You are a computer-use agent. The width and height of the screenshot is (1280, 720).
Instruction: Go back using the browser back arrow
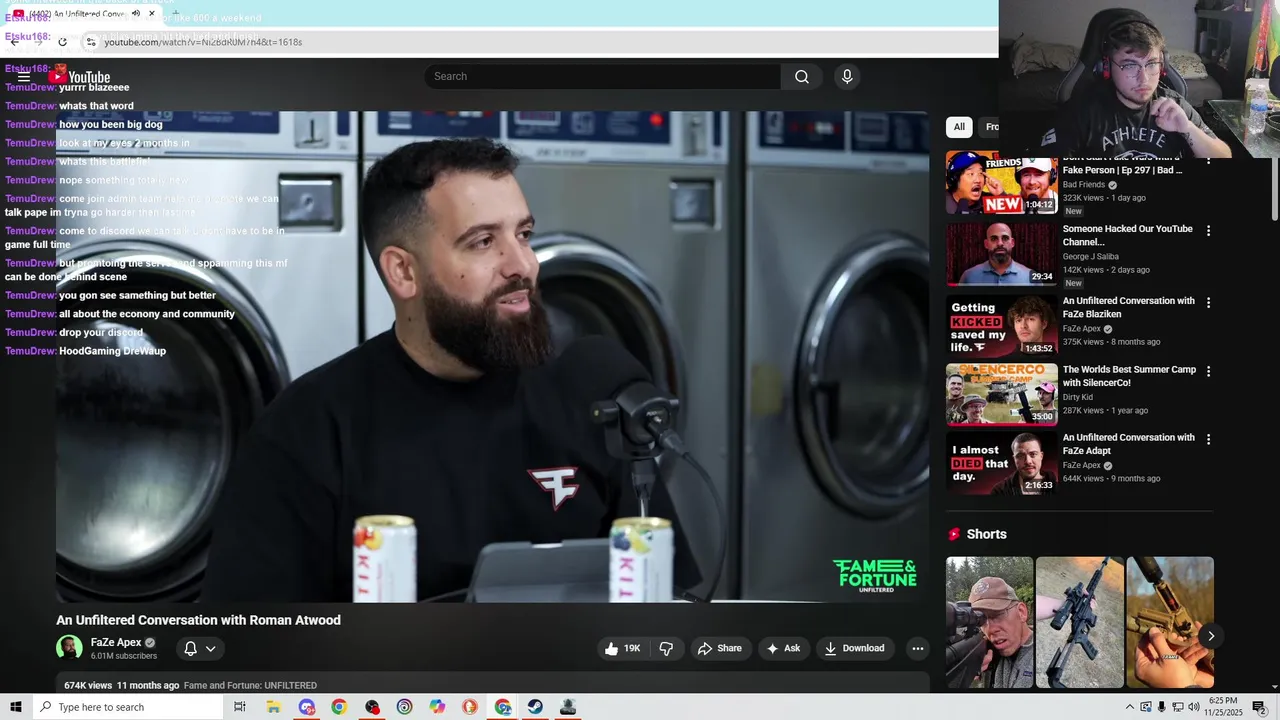[x=14, y=42]
